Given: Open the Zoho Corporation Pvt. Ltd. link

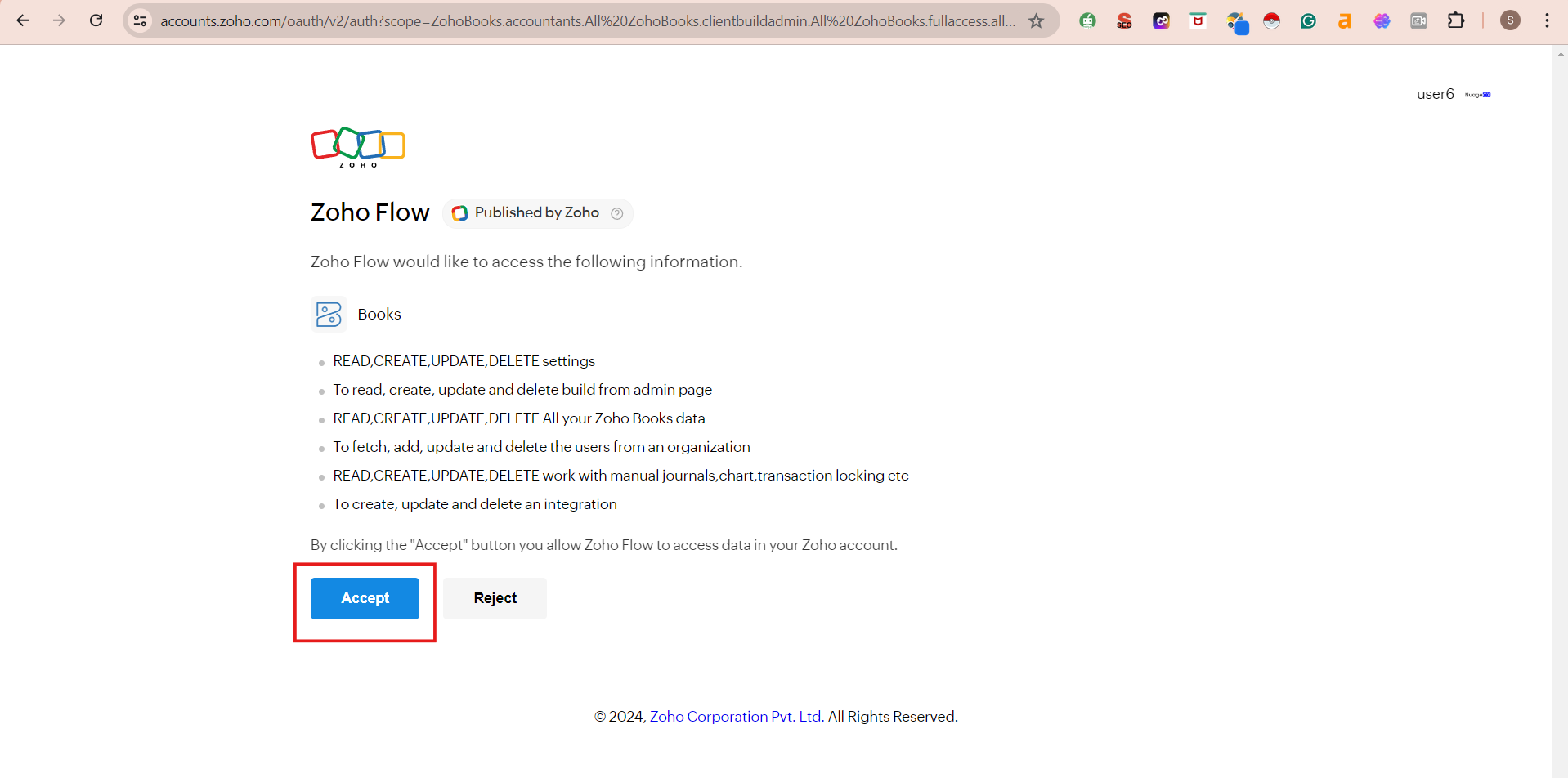Looking at the screenshot, I should pos(737,717).
